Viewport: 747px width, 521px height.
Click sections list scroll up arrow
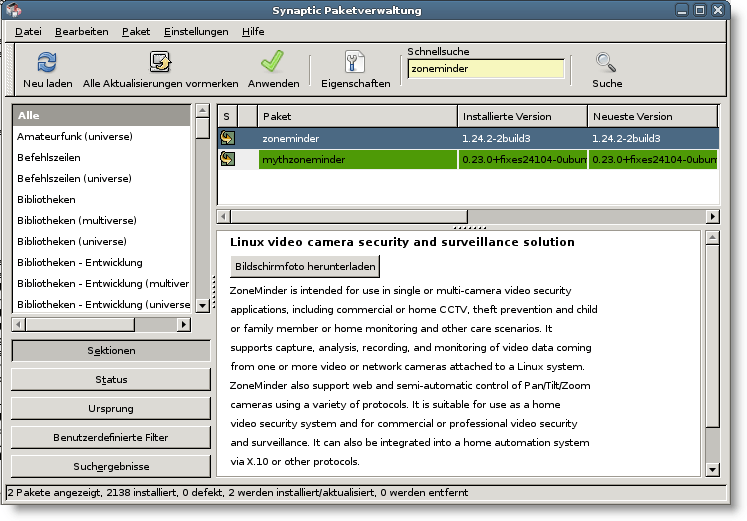pyautogui.click(x=202, y=110)
